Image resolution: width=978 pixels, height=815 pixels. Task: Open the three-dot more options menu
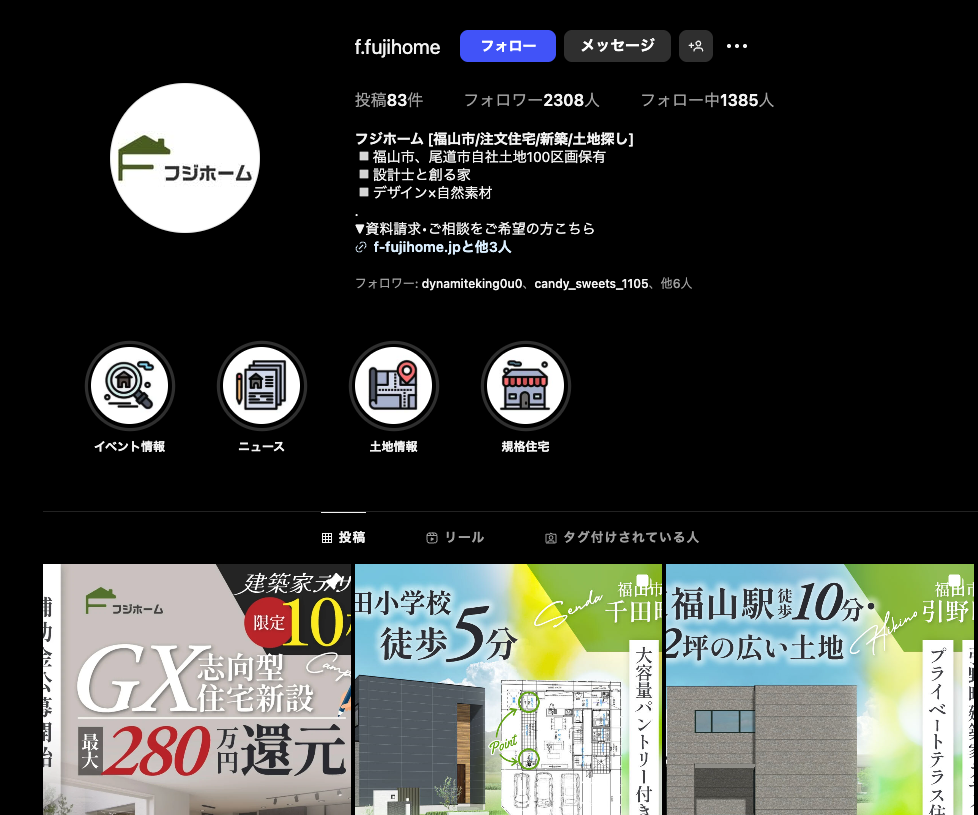(x=737, y=46)
